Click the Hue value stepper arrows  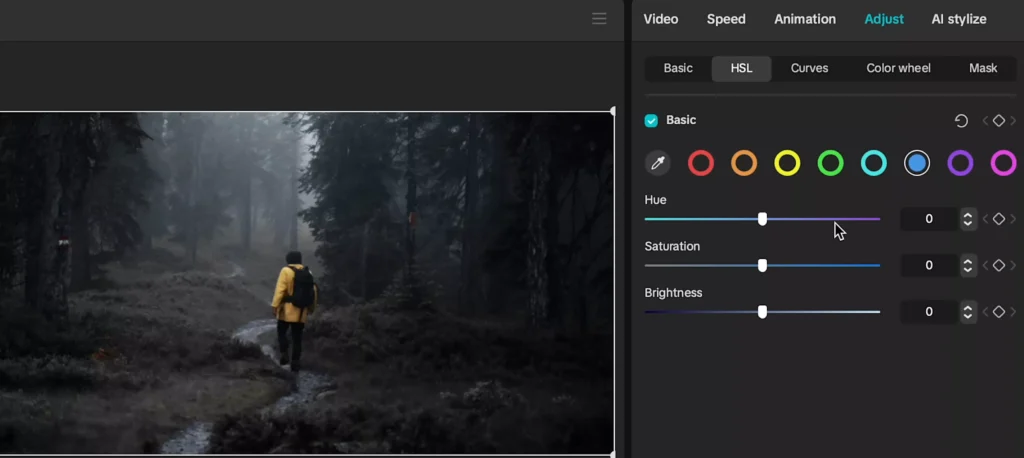(x=967, y=219)
